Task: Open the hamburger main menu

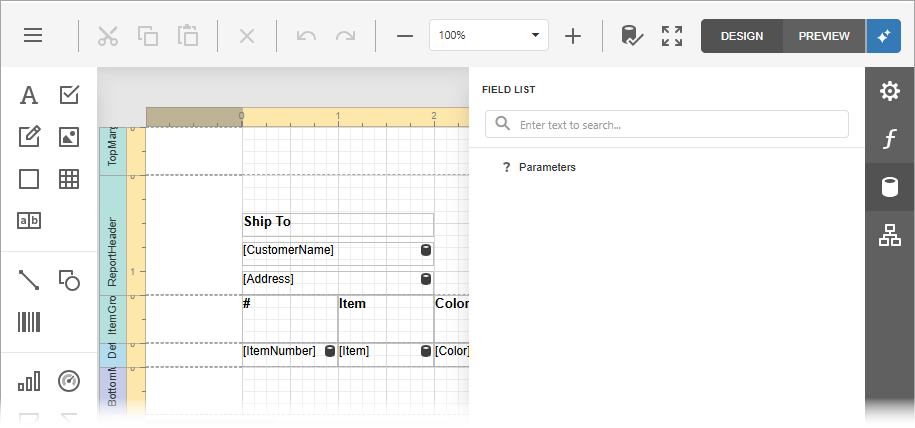Action: click(33, 36)
